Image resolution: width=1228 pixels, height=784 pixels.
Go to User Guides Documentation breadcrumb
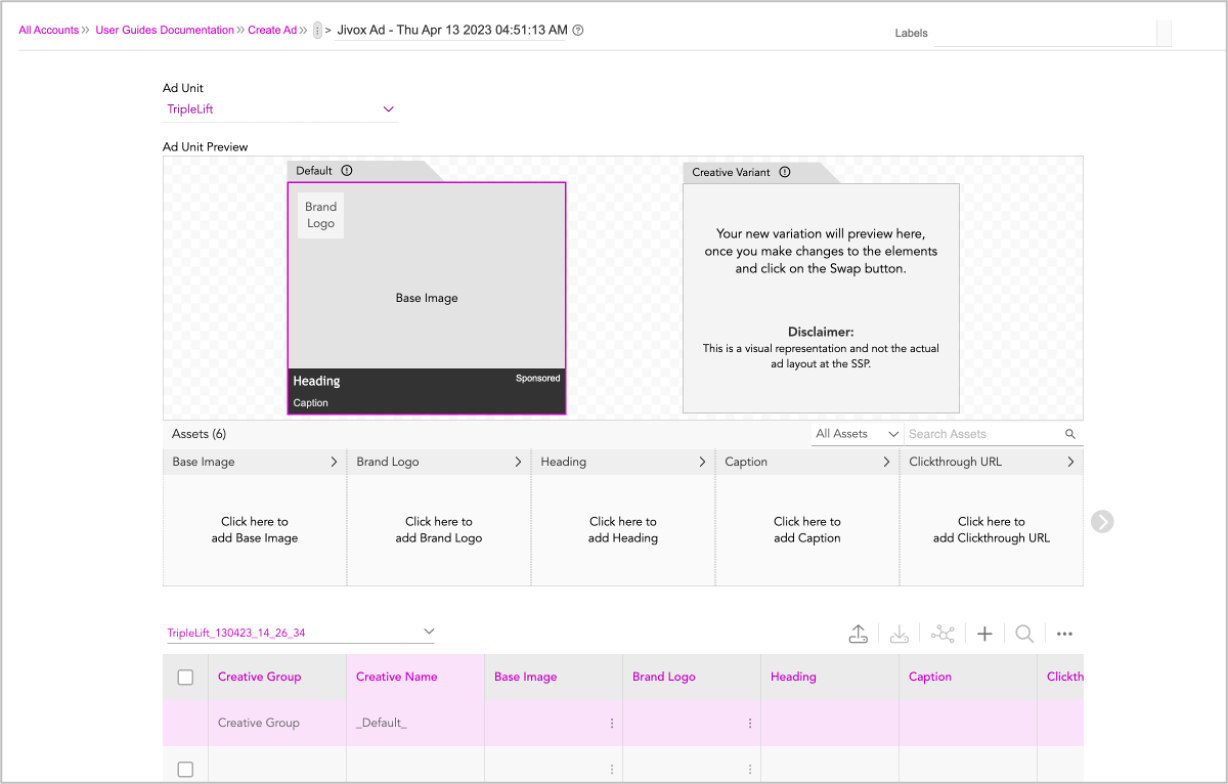(x=164, y=30)
